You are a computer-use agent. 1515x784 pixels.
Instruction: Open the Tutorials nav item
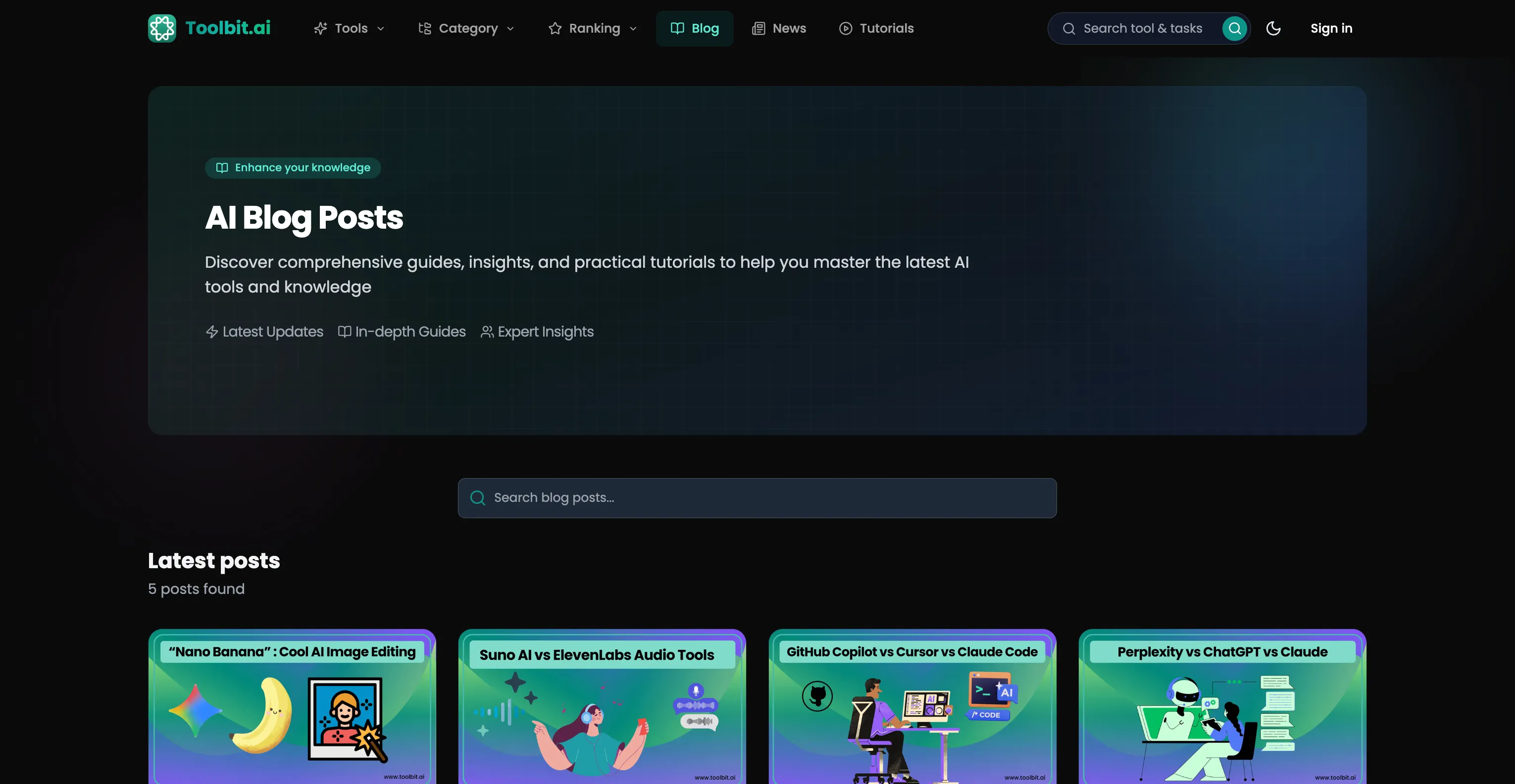[x=876, y=28]
